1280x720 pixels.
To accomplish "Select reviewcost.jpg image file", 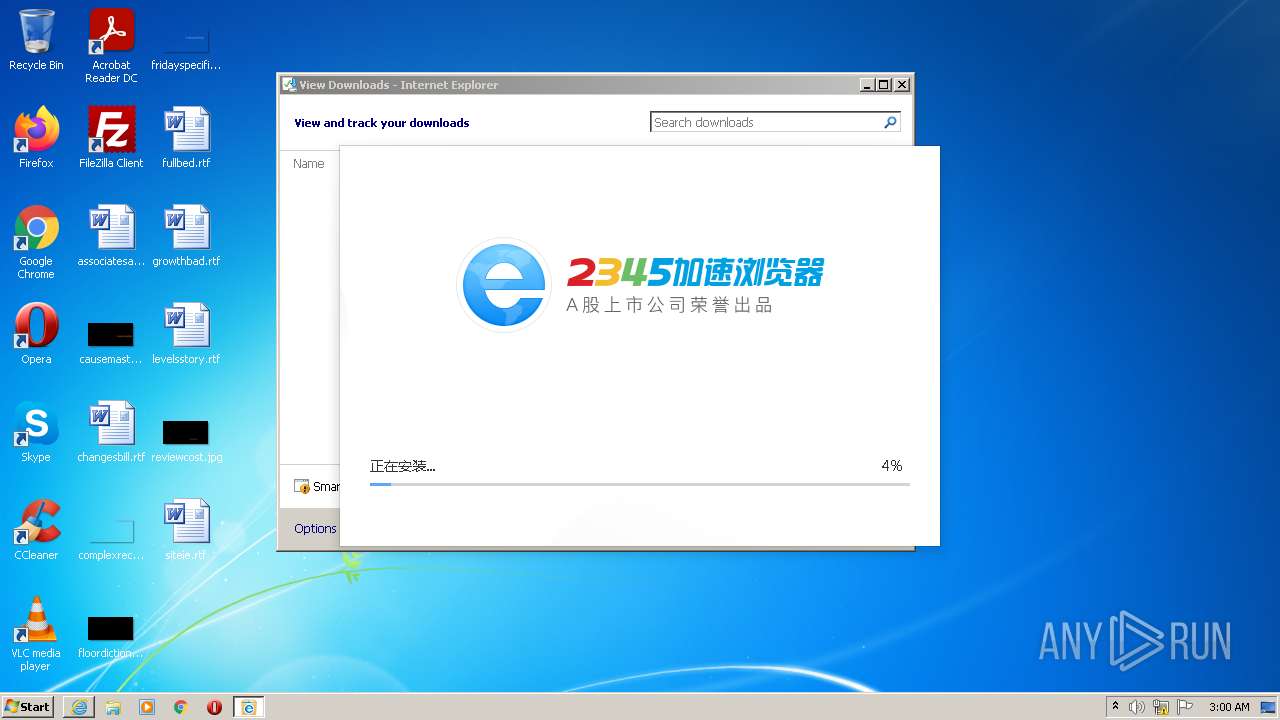I will [x=186, y=440].
